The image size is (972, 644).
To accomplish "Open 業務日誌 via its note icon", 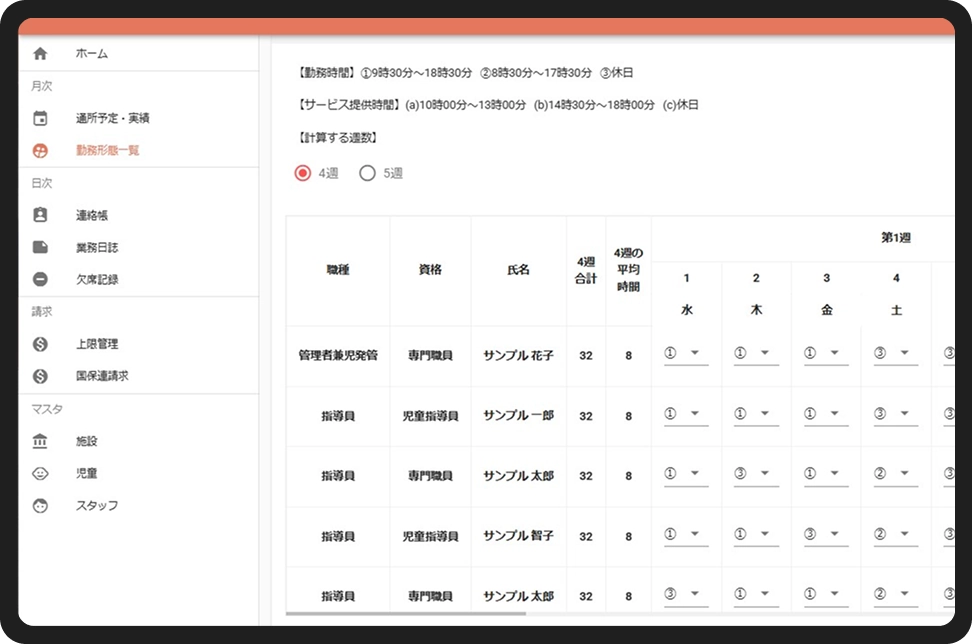I will pos(40,247).
